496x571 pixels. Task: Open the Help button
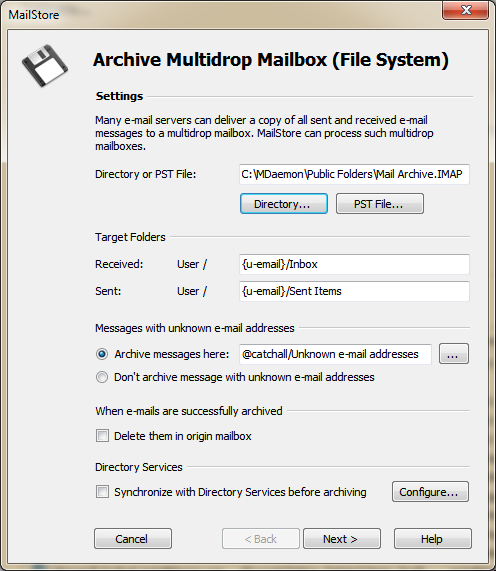point(433,539)
